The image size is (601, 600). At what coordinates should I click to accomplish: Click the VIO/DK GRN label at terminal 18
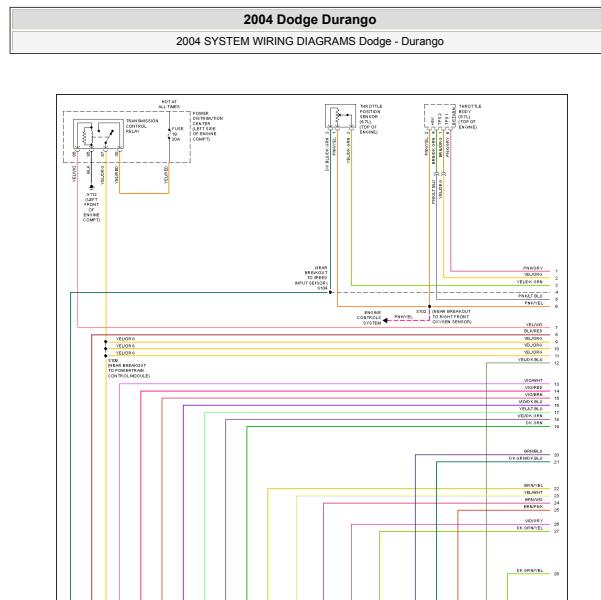[530, 416]
